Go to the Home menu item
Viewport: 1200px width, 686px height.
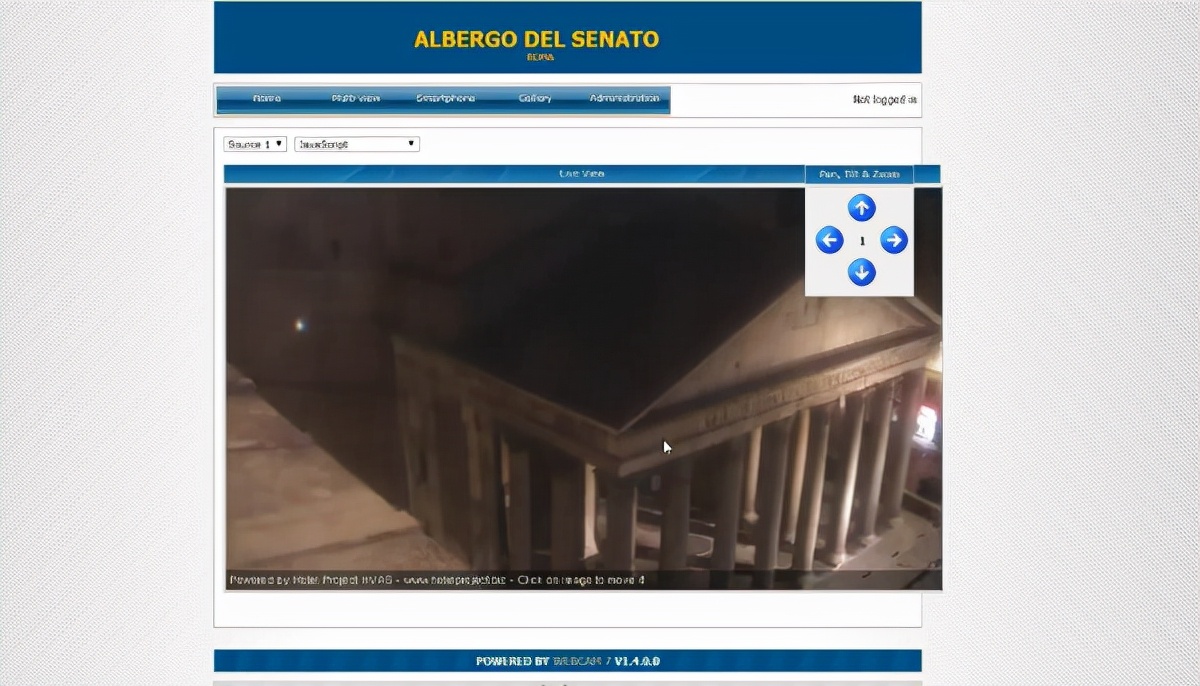267,99
